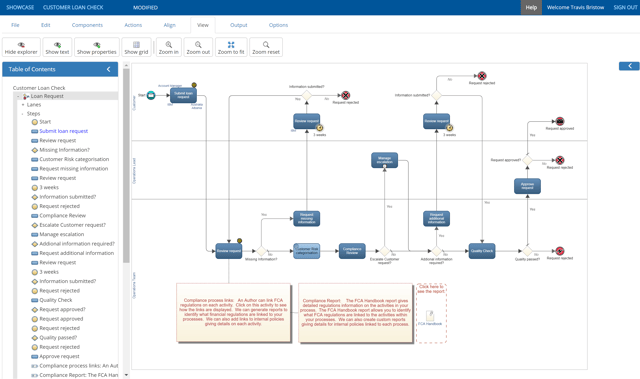Click the Zoom reset icon
This screenshot has height=379, width=640.
click(266, 44)
